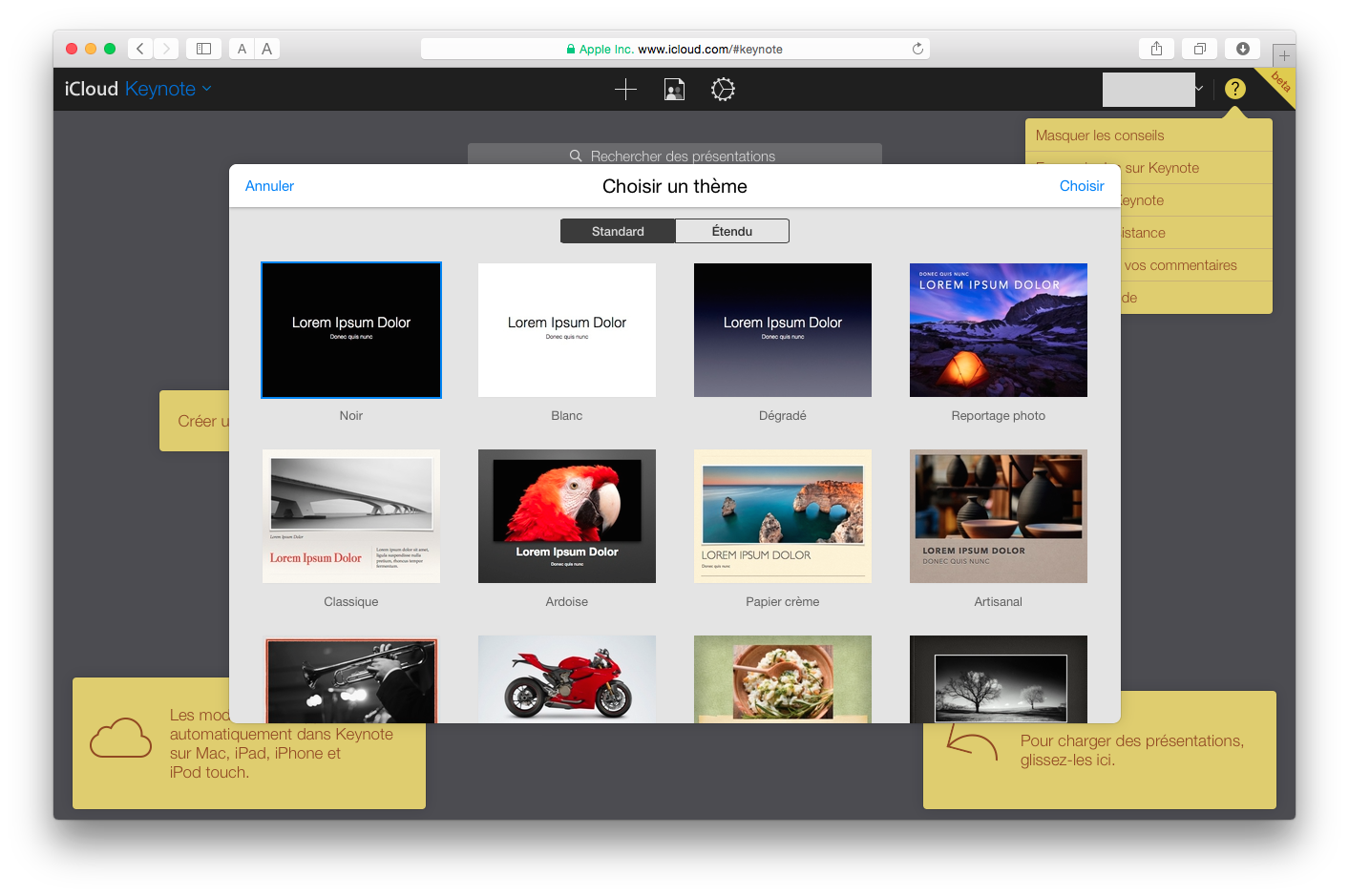The image size is (1349, 896).
Task: Click the Safari address bar
Action: 675,49
